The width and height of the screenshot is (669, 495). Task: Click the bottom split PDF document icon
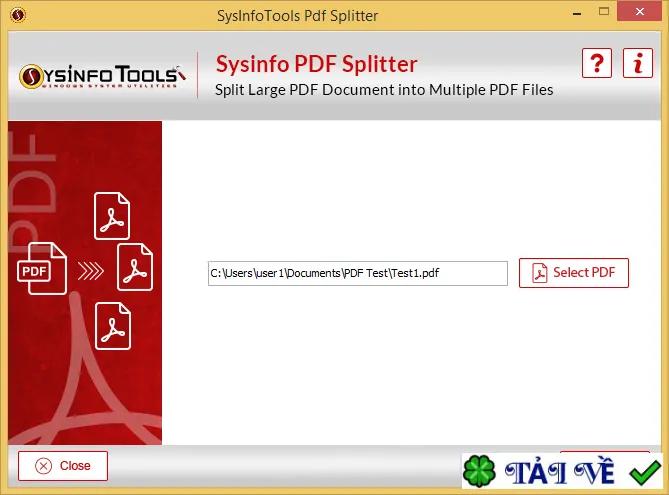tap(113, 326)
